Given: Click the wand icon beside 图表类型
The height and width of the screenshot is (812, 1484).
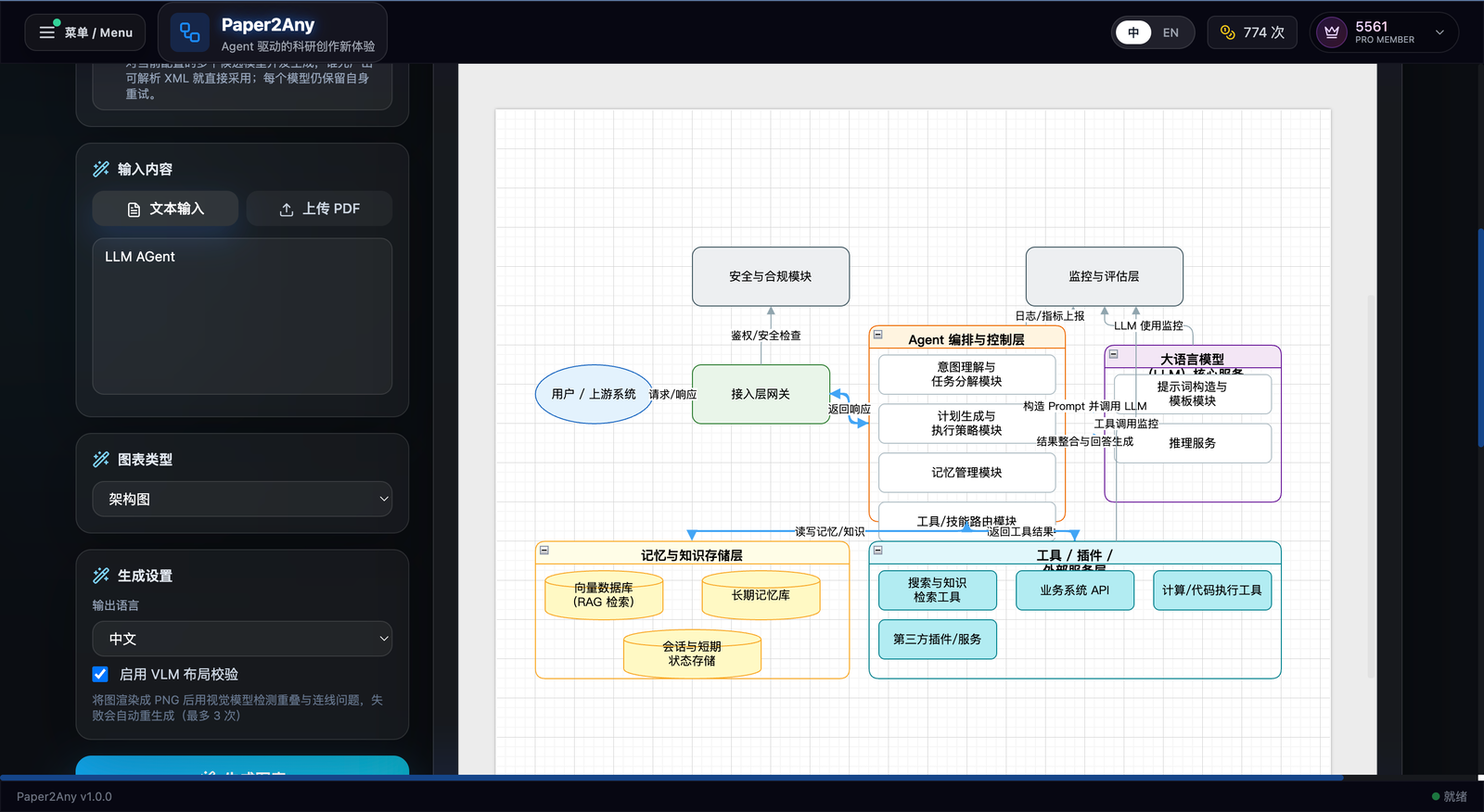Looking at the screenshot, I should coord(101,459).
